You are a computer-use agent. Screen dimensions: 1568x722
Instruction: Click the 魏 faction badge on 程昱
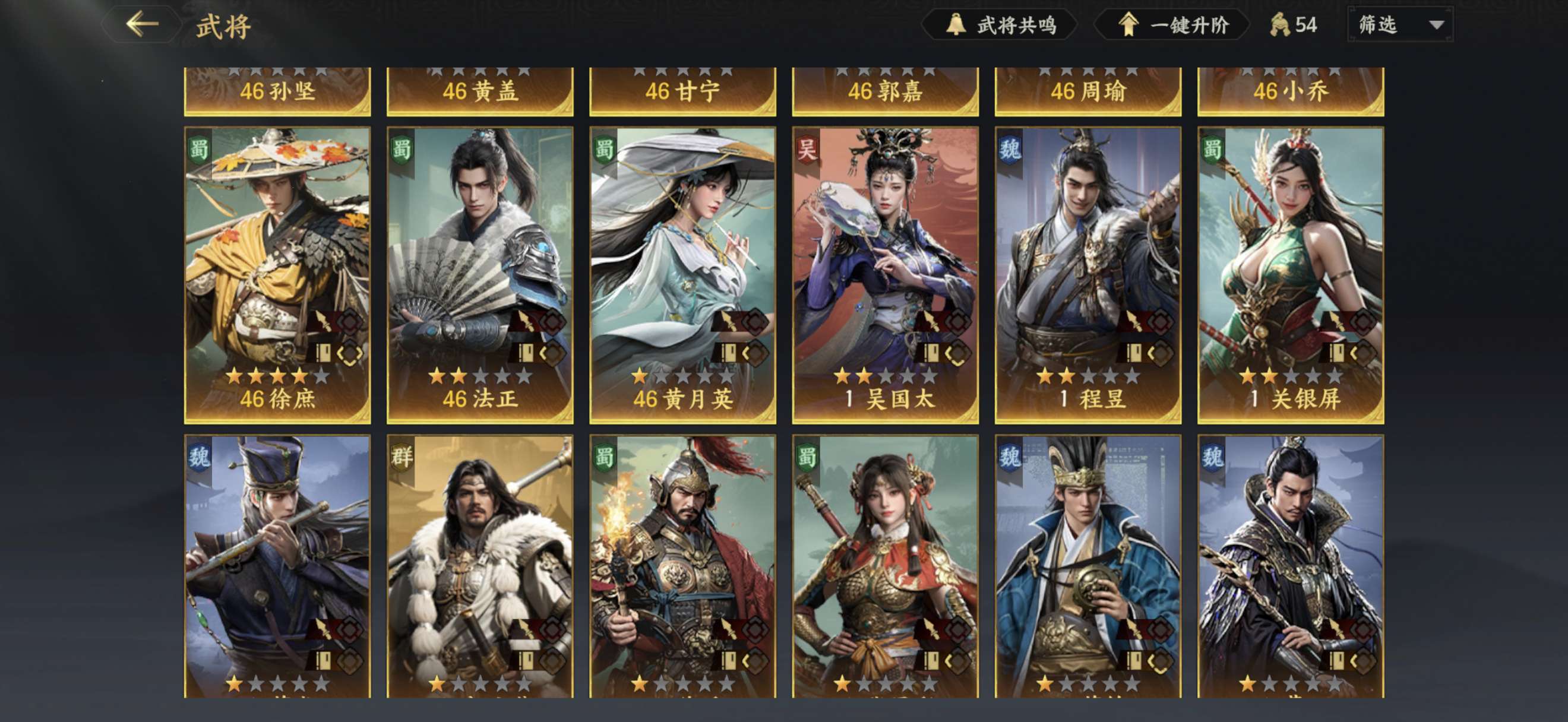pyautogui.click(x=1009, y=148)
